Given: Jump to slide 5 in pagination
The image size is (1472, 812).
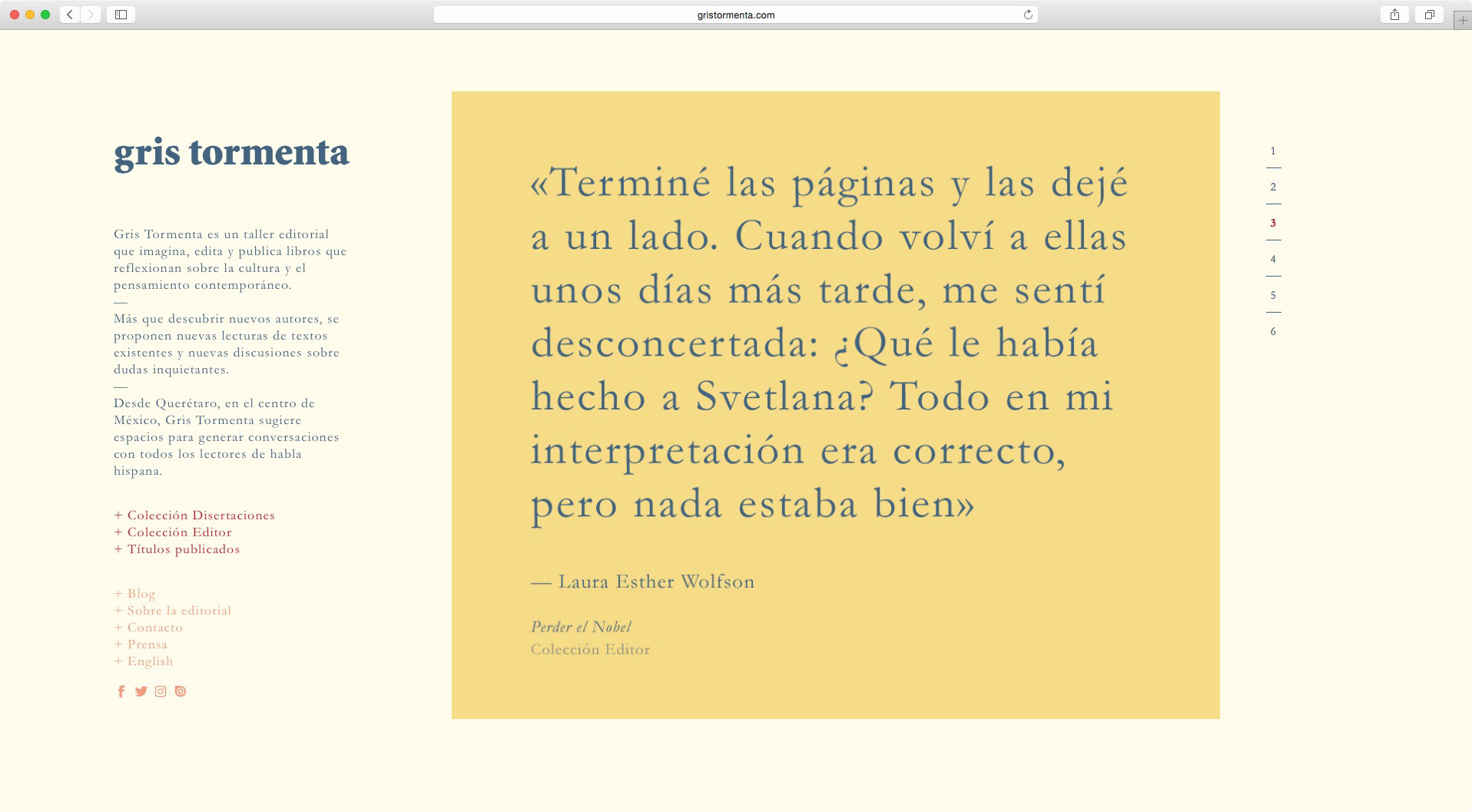Looking at the screenshot, I should pos(1273,296).
